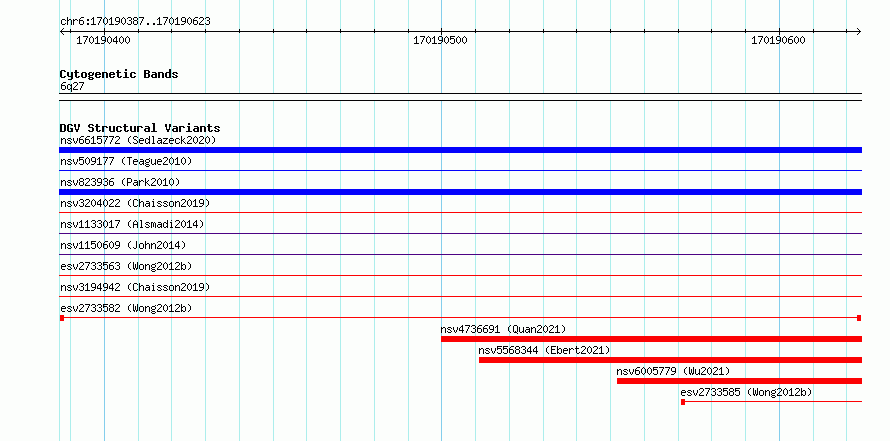This screenshot has height=441, width=890.
Task: Select variant label nsv5568344 (Ebert2021)
Action: pyautogui.click(x=544, y=350)
